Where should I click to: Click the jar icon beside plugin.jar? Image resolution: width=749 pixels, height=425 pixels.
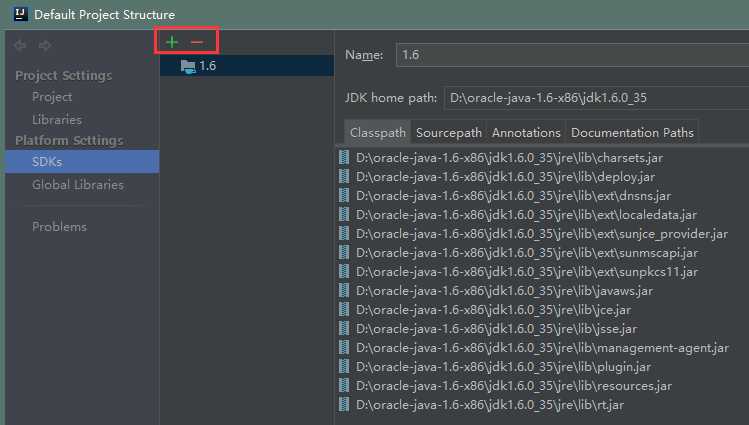(344, 366)
